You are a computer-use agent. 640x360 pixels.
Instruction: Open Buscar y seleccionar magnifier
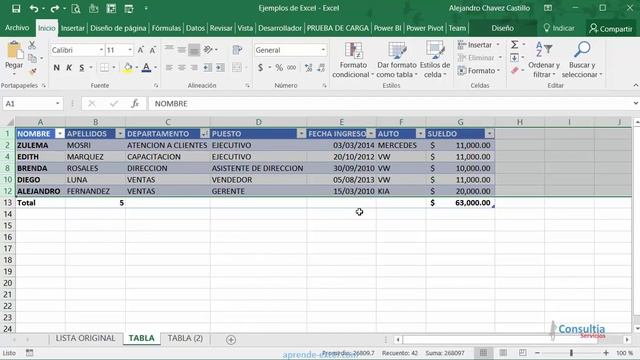pyautogui.click(x=582, y=60)
